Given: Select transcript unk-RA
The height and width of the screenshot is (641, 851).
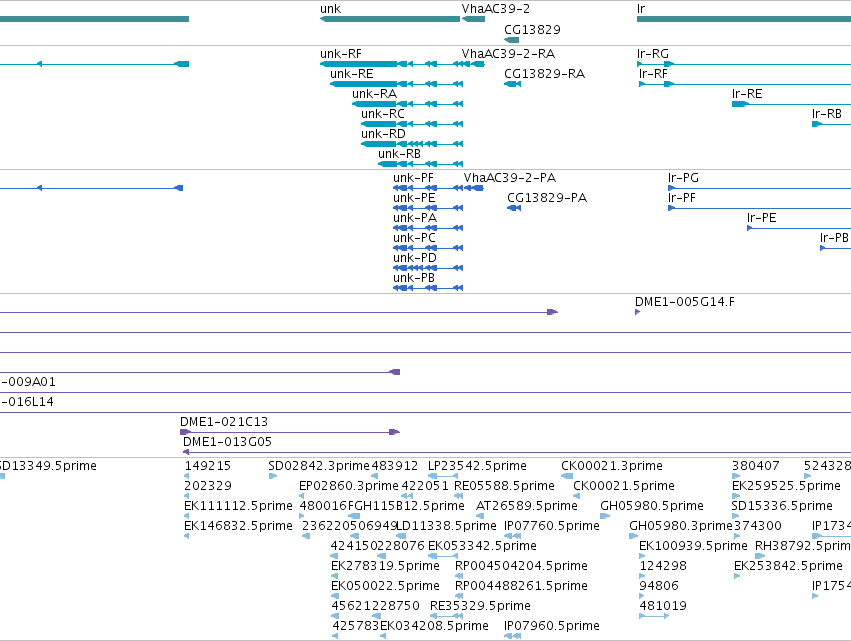Looking at the screenshot, I should click(x=408, y=104).
